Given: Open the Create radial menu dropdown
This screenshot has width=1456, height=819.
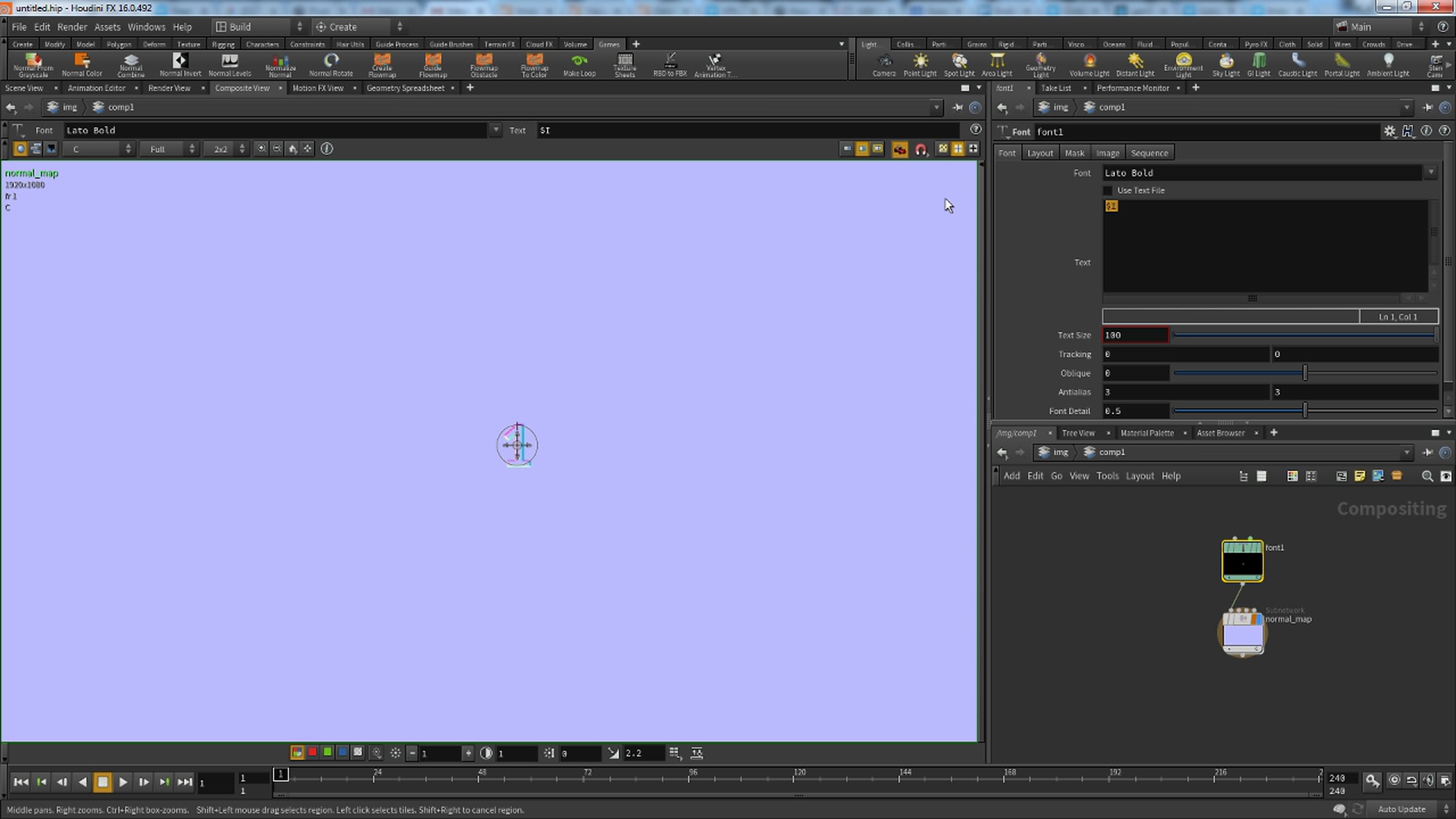Looking at the screenshot, I should [359, 27].
